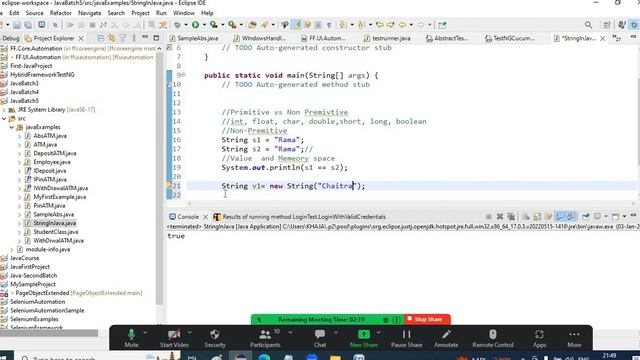Open the hidden editor tabs list
This screenshot has width=640, height=360.
[x=617, y=38]
